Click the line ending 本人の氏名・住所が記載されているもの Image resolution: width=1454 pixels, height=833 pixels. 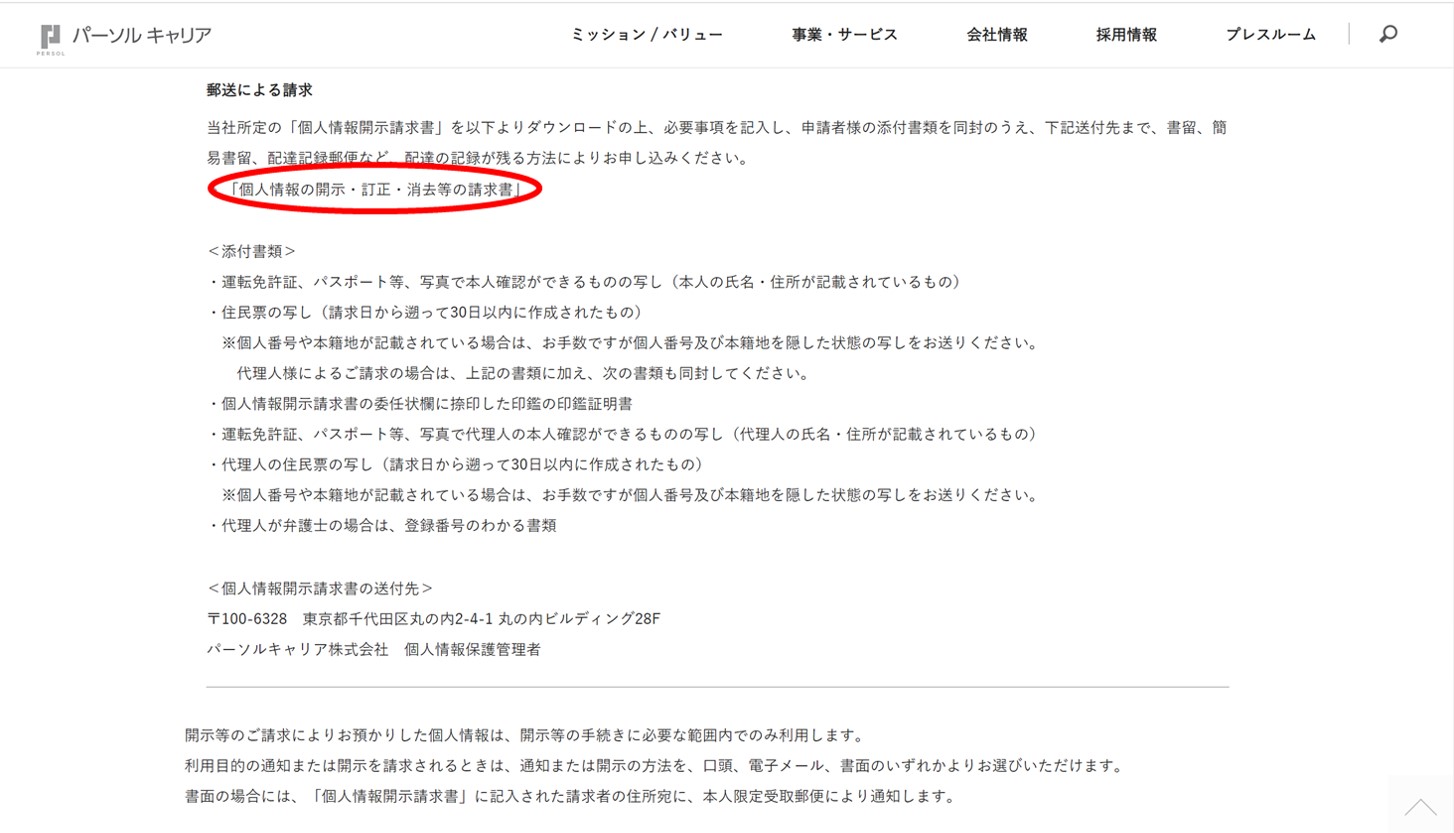coord(584,282)
